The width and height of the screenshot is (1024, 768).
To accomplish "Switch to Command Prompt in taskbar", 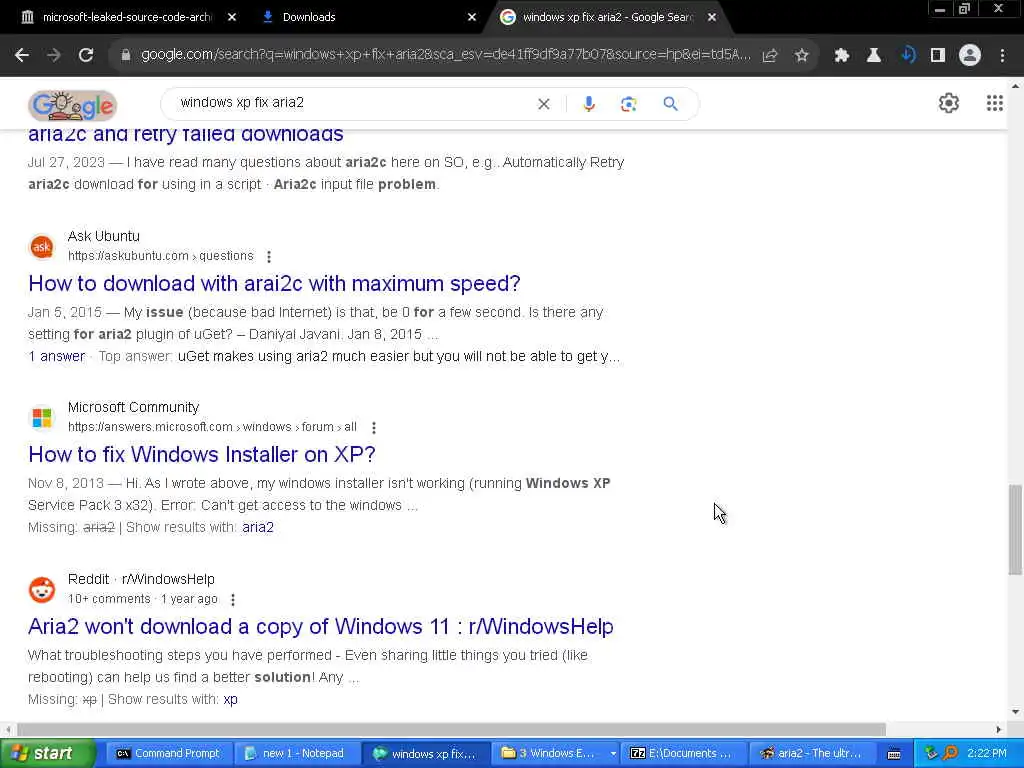I will point(168,754).
